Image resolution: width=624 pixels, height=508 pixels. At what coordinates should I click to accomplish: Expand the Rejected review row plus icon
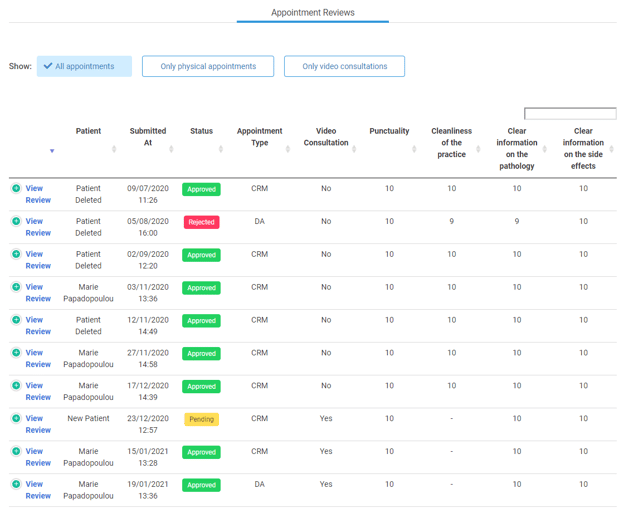pyautogui.click(x=16, y=221)
